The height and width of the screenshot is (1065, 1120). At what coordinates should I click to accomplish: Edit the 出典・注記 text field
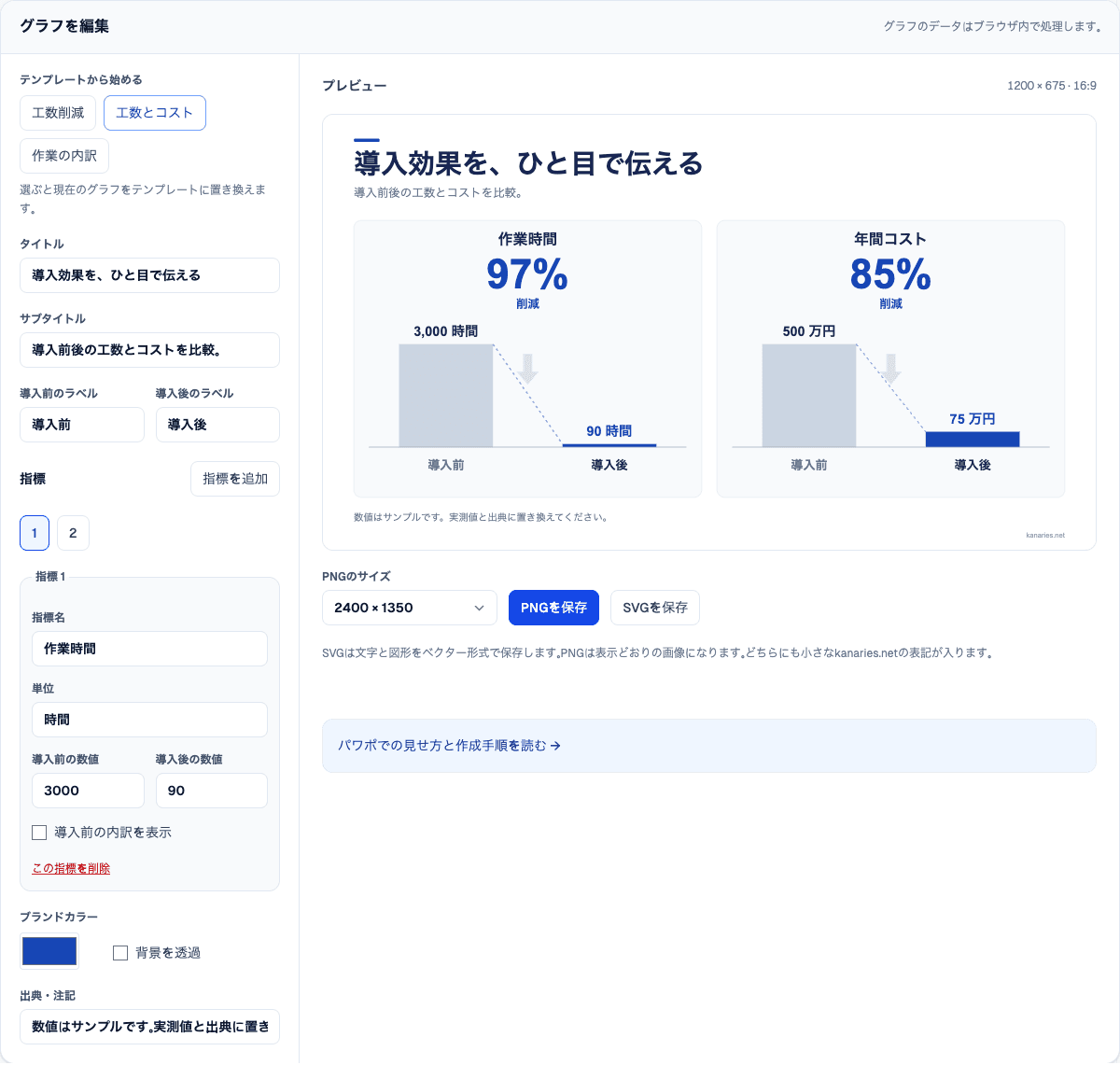click(x=149, y=1027)
